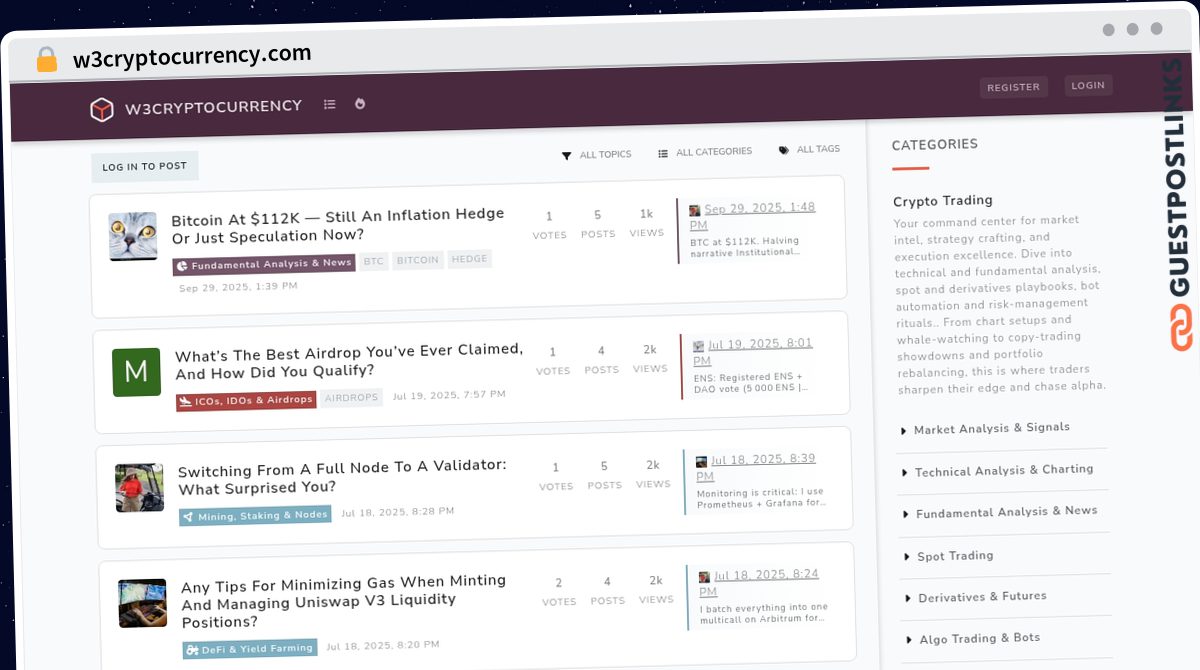Open the avatar on Validator post
Image resolution: width=1200 pixels, height=670 pixels.
(139, 488)
